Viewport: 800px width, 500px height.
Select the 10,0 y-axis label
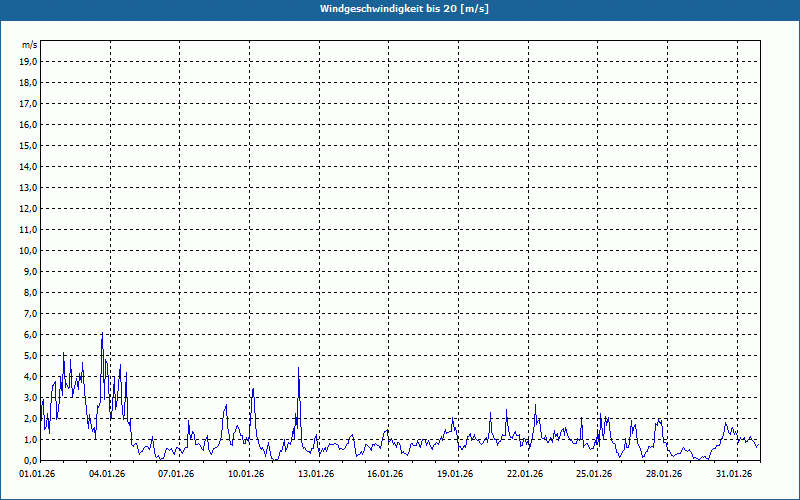coord(29,251)
